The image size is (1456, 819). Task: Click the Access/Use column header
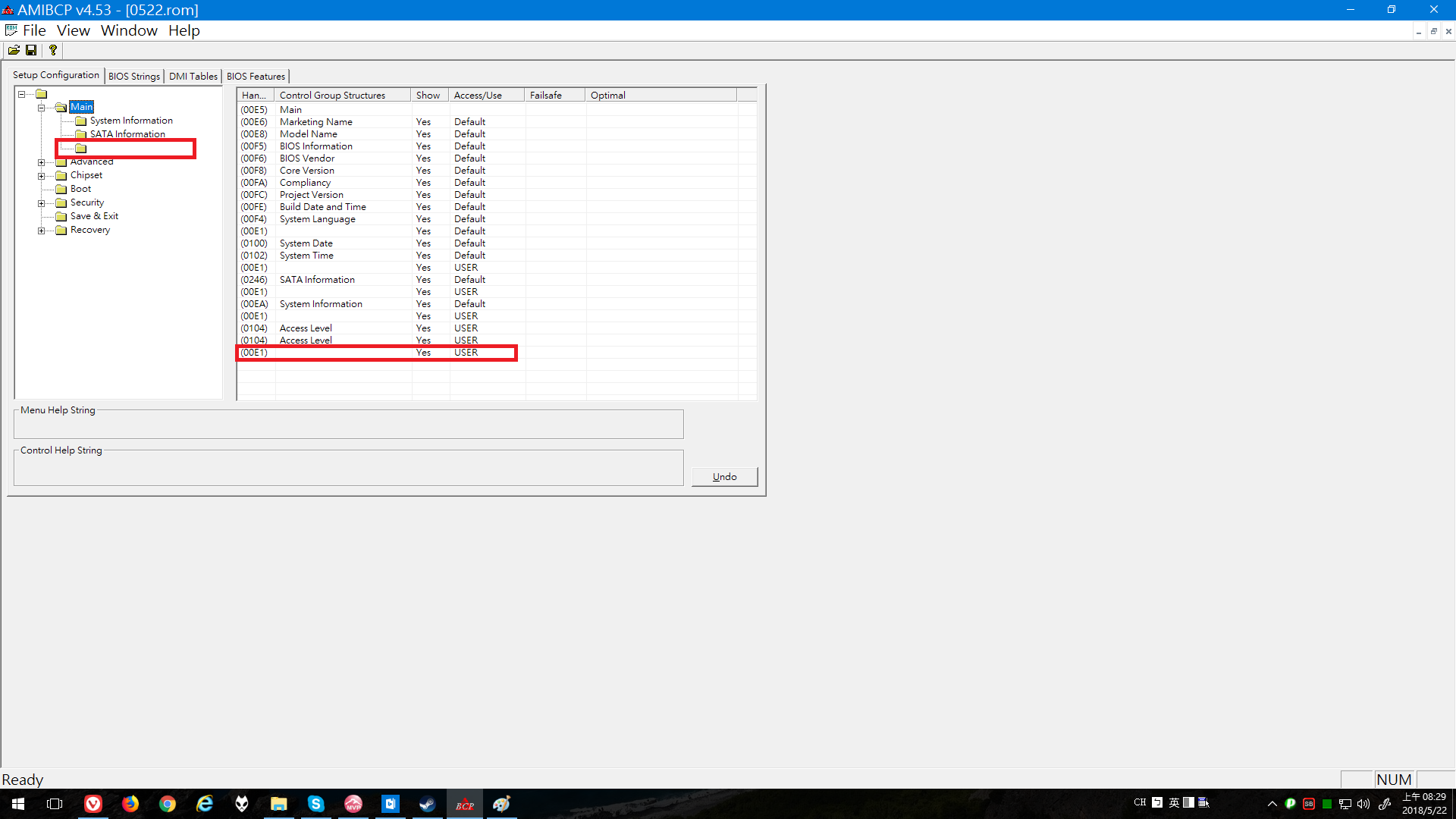[x=487, y=95]
